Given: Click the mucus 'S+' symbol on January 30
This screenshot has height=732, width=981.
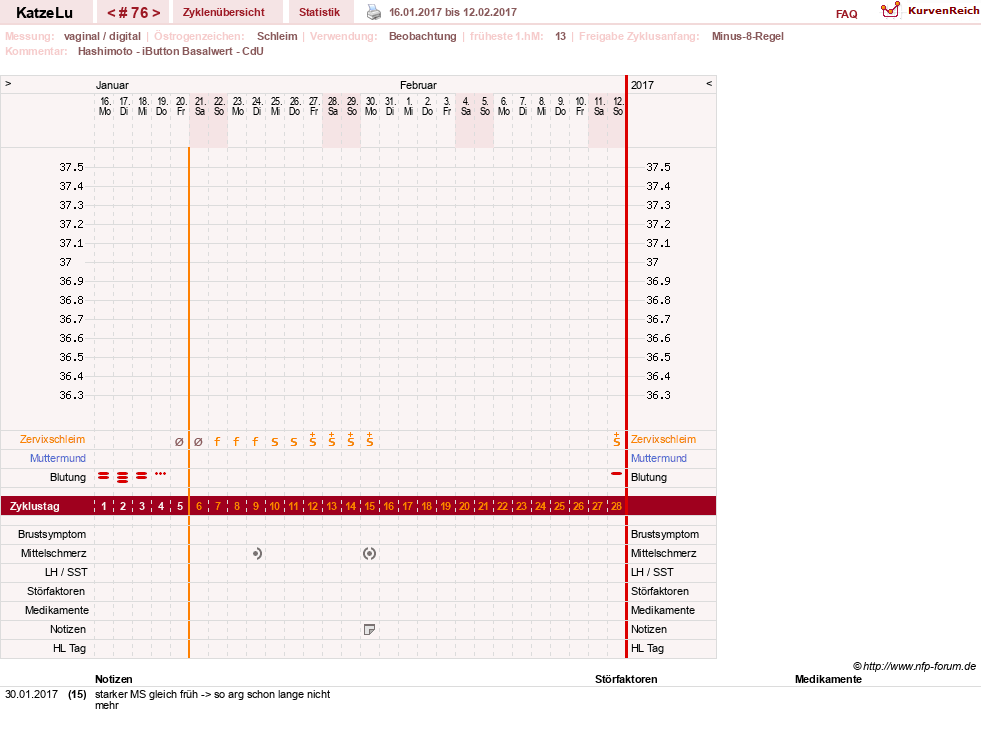Looking at the screenshot, I should [x=370, y=440].
